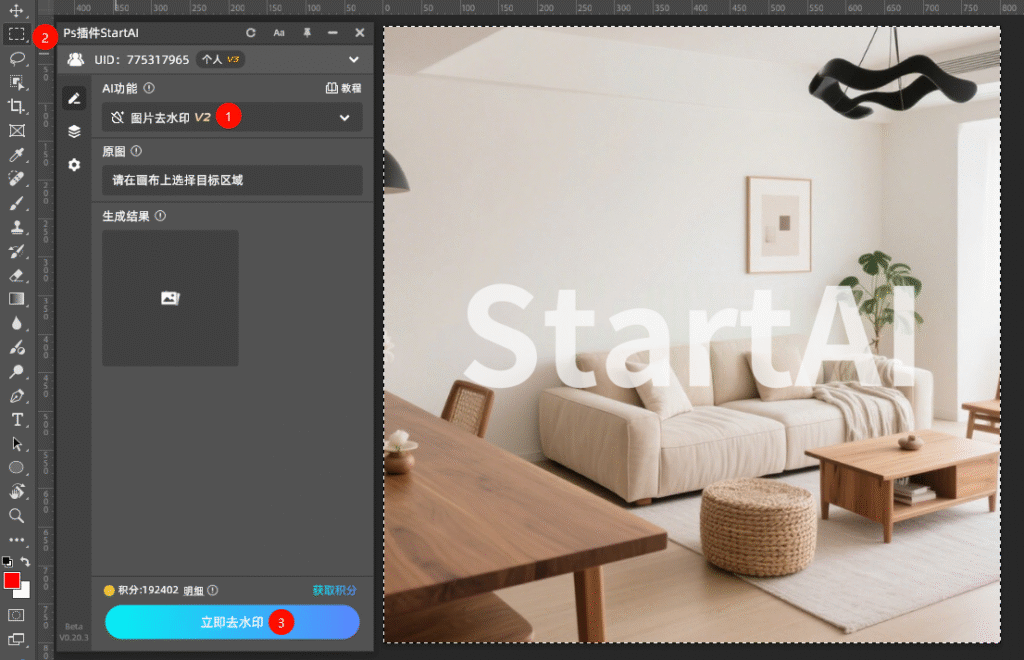
Task: Select the Zoom tool in toolbar
Action: pos(17,515)
